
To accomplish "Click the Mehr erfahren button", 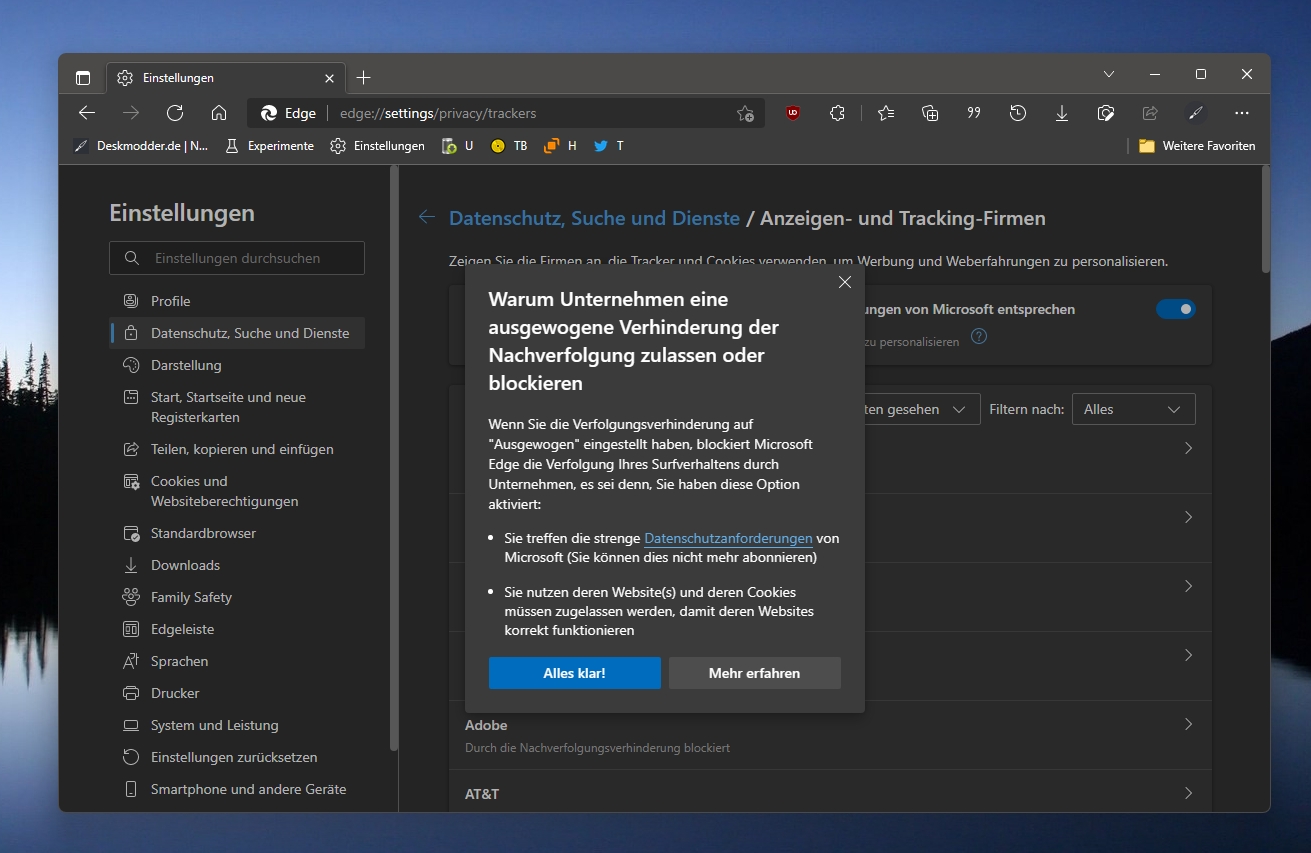I will point(755,673).
